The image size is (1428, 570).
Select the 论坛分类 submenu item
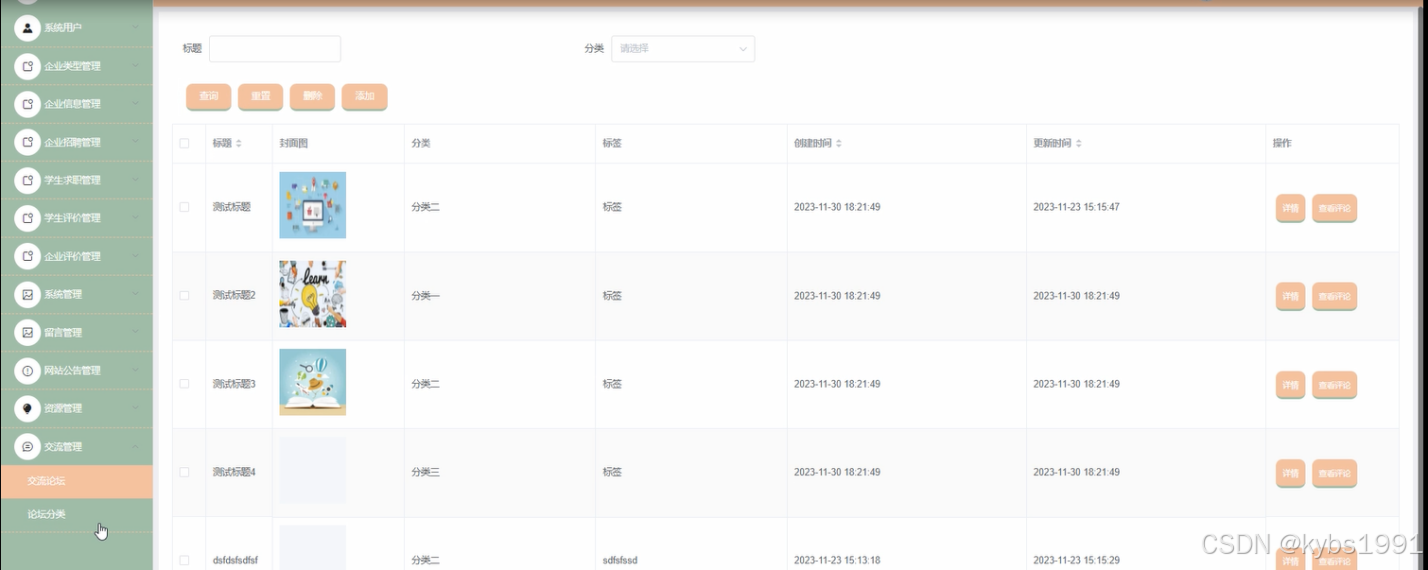point(76,514)
